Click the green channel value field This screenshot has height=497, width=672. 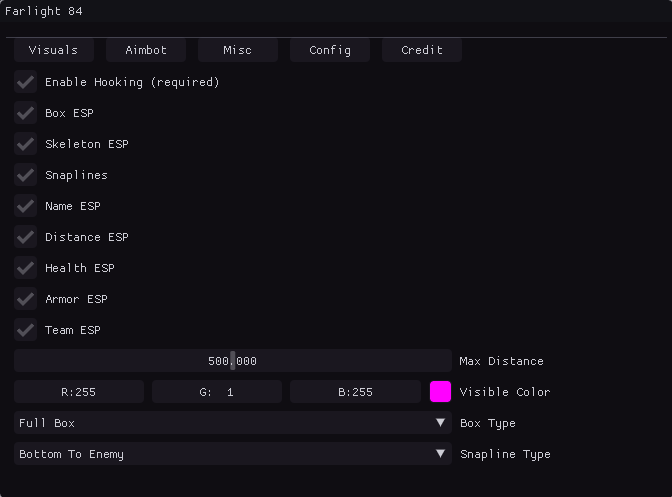217,392
